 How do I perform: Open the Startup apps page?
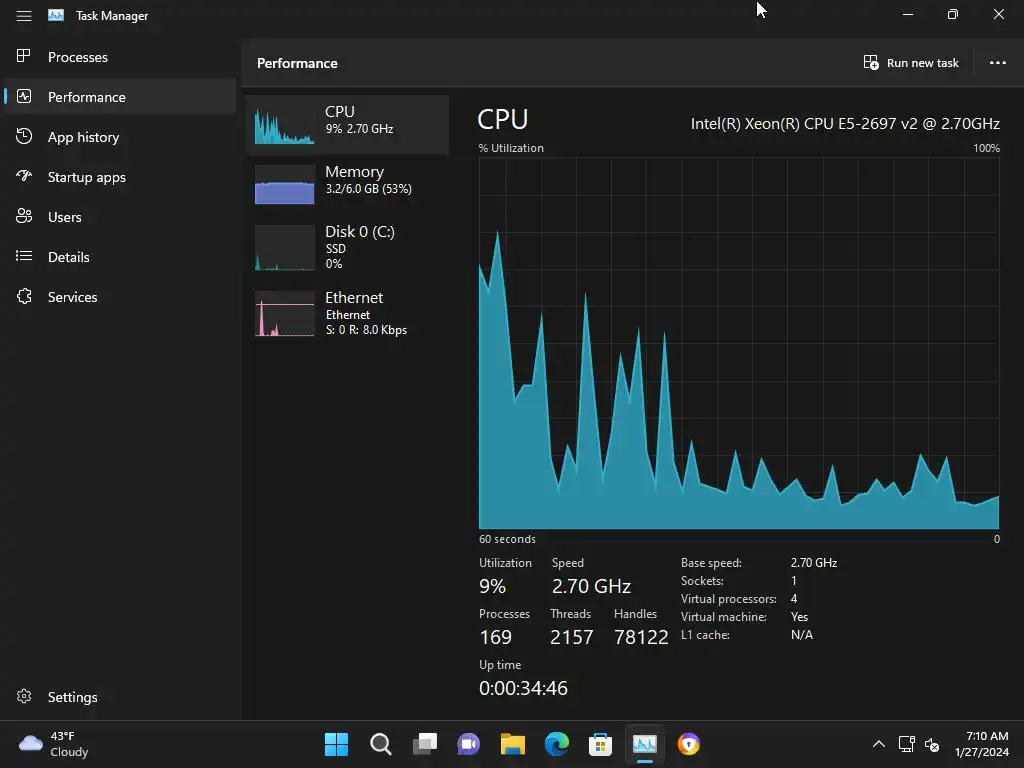87,177
